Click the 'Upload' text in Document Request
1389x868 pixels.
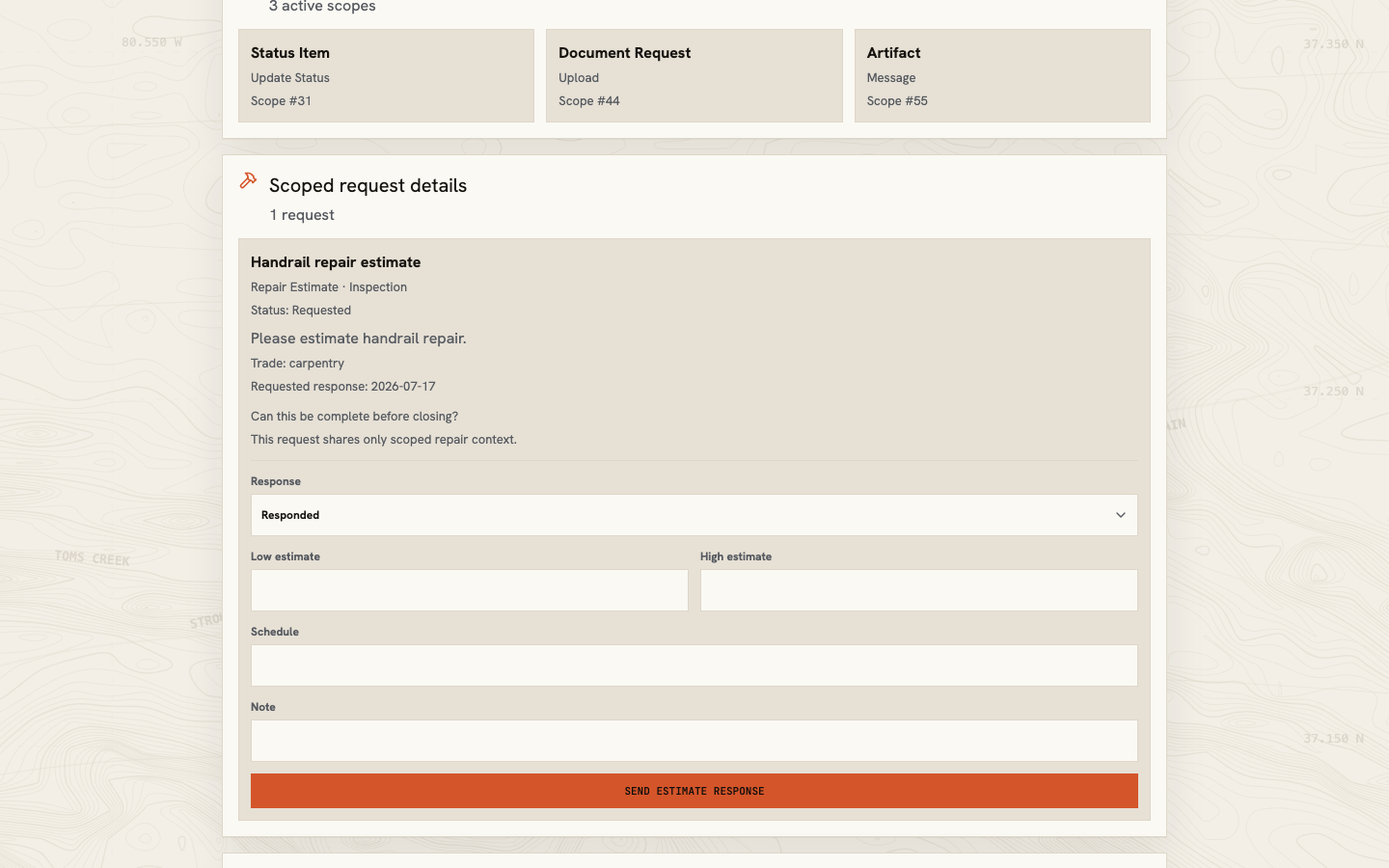coord(579,78)
